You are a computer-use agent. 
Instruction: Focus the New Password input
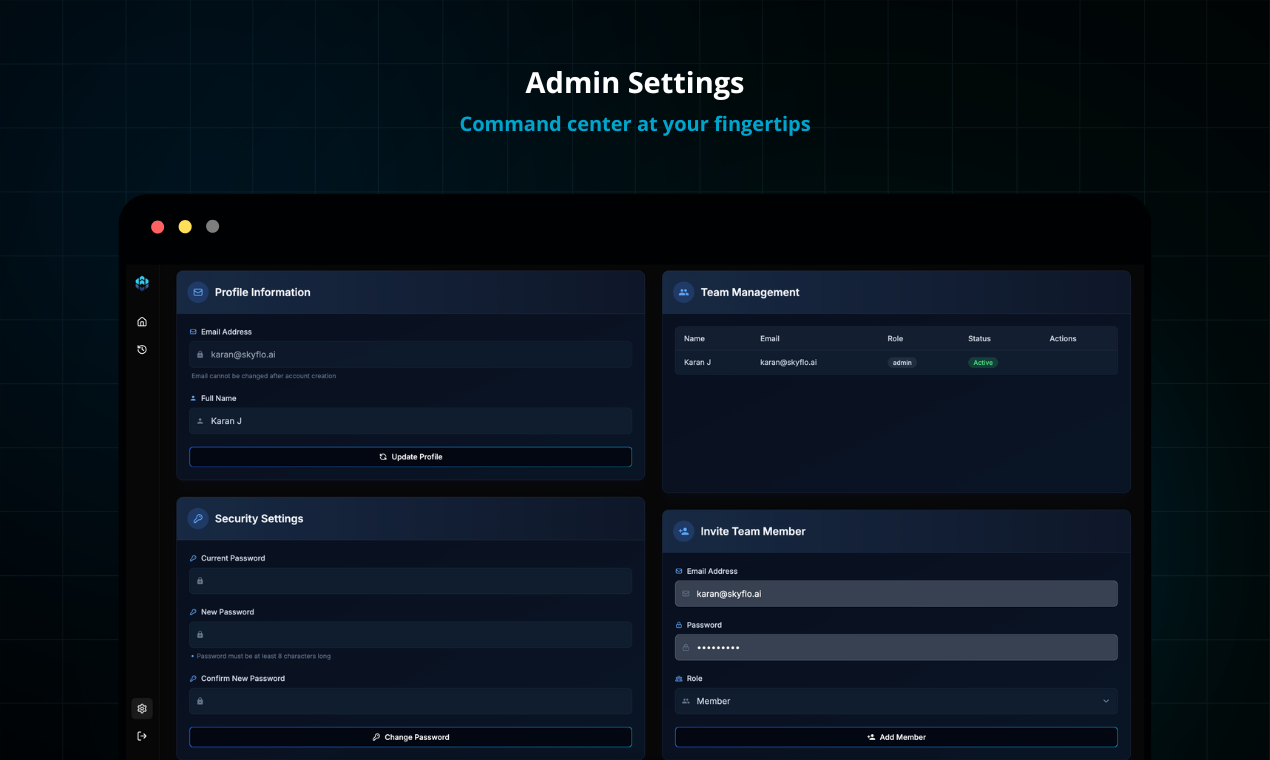coord(410,634)
